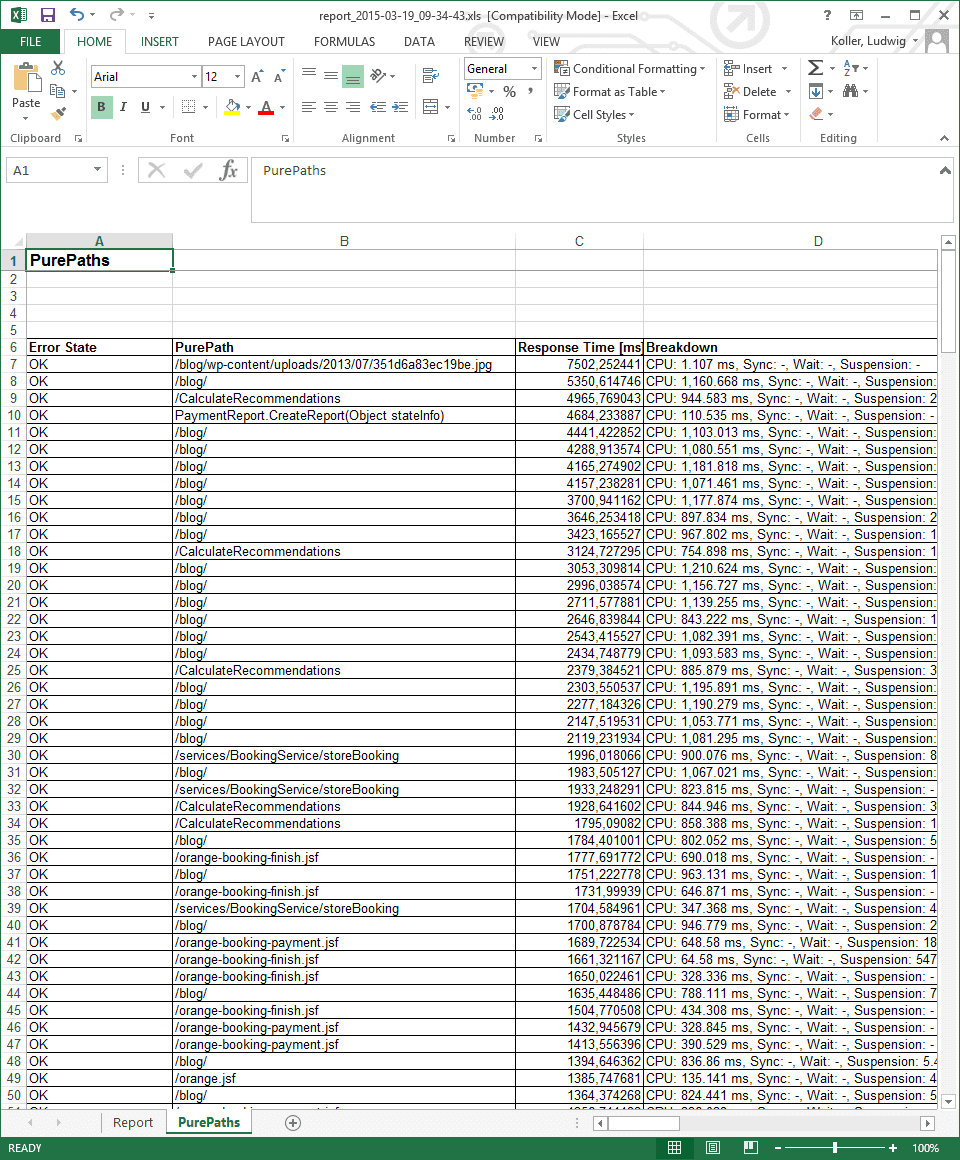Toggle Italic formatting
Image resolution: width=960 pixels, height=1160 pixels.
click(x=124, y=107)
